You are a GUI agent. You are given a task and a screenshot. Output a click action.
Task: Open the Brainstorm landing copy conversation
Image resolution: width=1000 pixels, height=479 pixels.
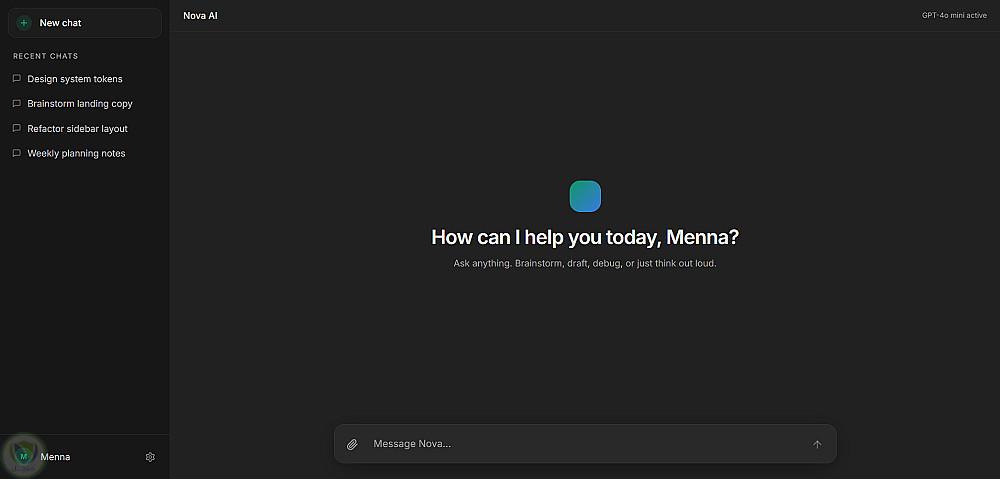(x=80, y=104)
